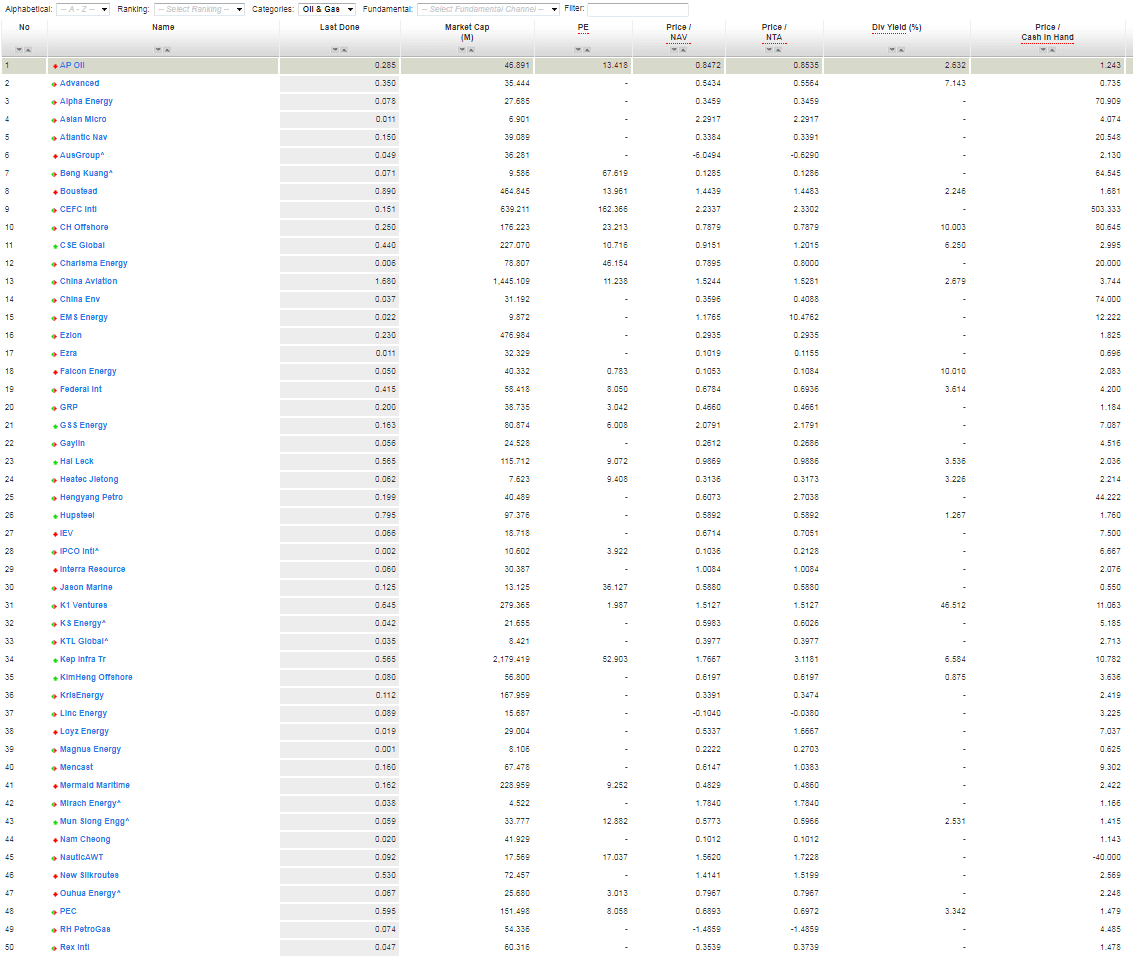1133x961 pixels.
Task: Click the Price / NAV header label
Action: click(x=678, y=33)
